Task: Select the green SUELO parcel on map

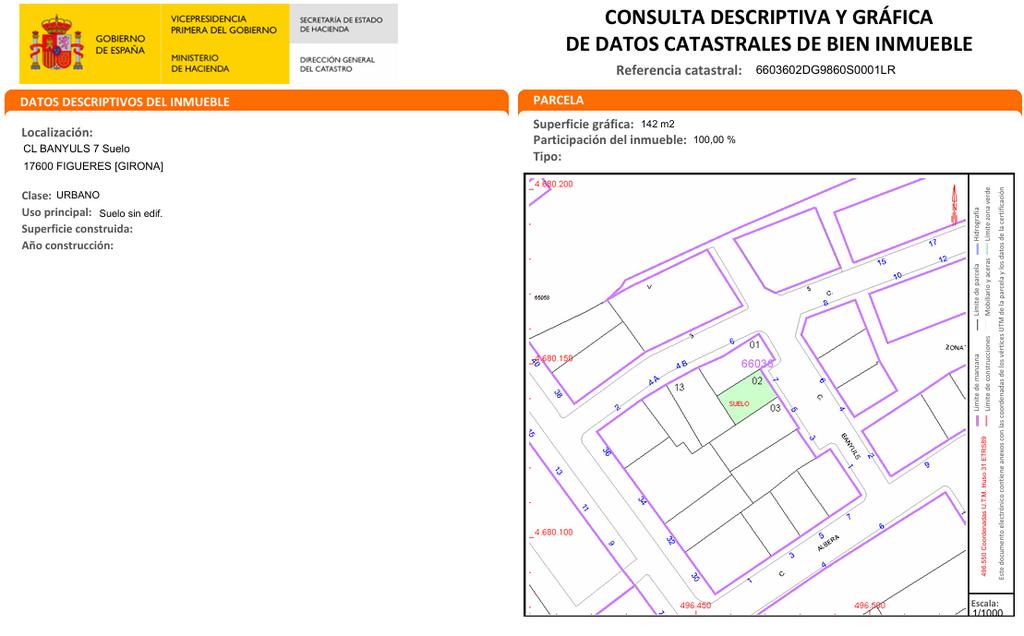Action: [745, 403]
